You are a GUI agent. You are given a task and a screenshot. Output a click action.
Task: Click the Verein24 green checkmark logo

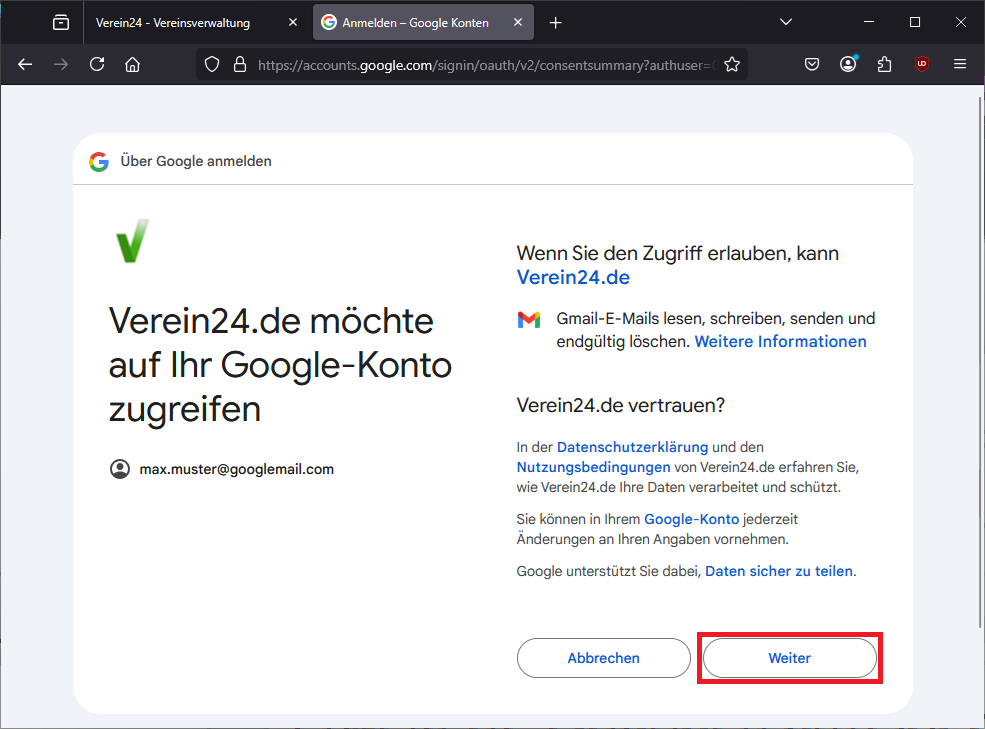click(x=133, y=241)
